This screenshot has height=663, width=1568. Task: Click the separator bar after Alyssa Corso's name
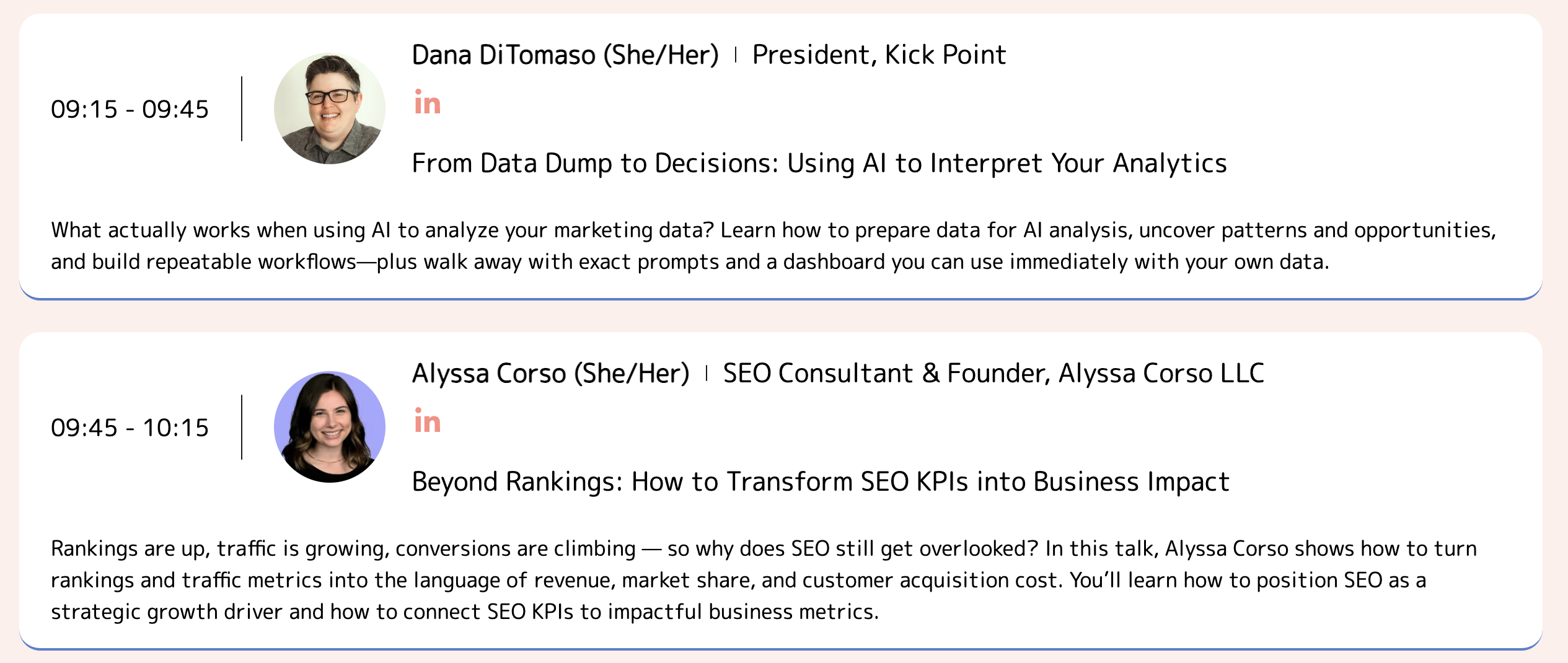[x=707, y=374]
